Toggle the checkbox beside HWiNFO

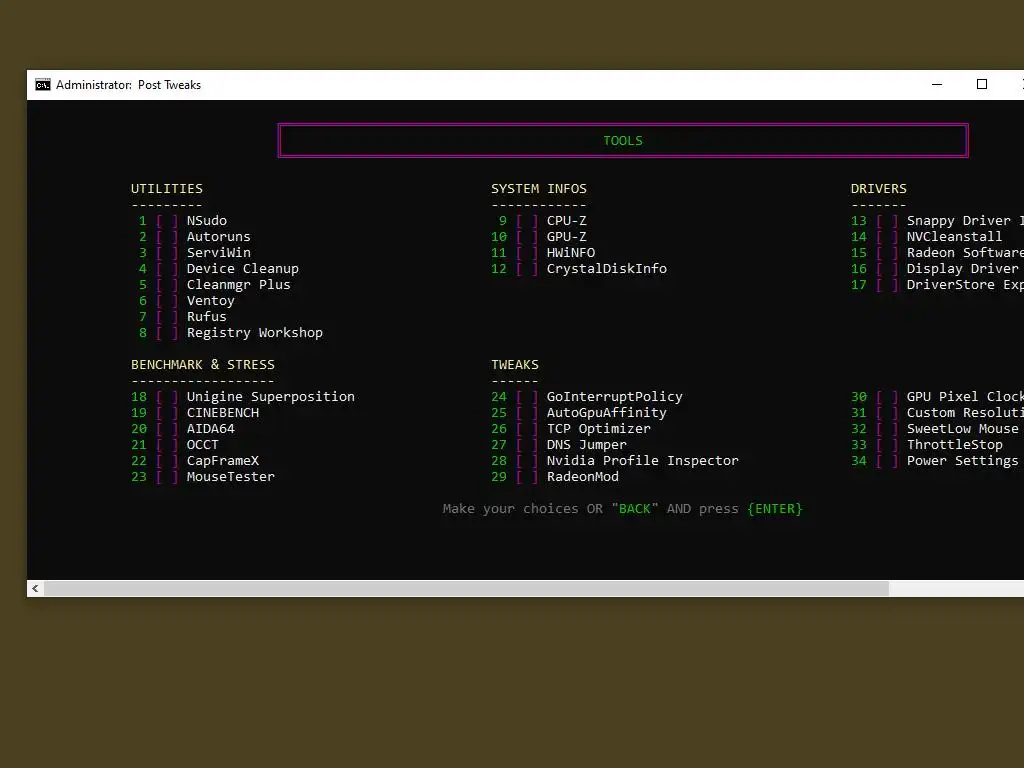pyautogui.click(x=527, y=253)
